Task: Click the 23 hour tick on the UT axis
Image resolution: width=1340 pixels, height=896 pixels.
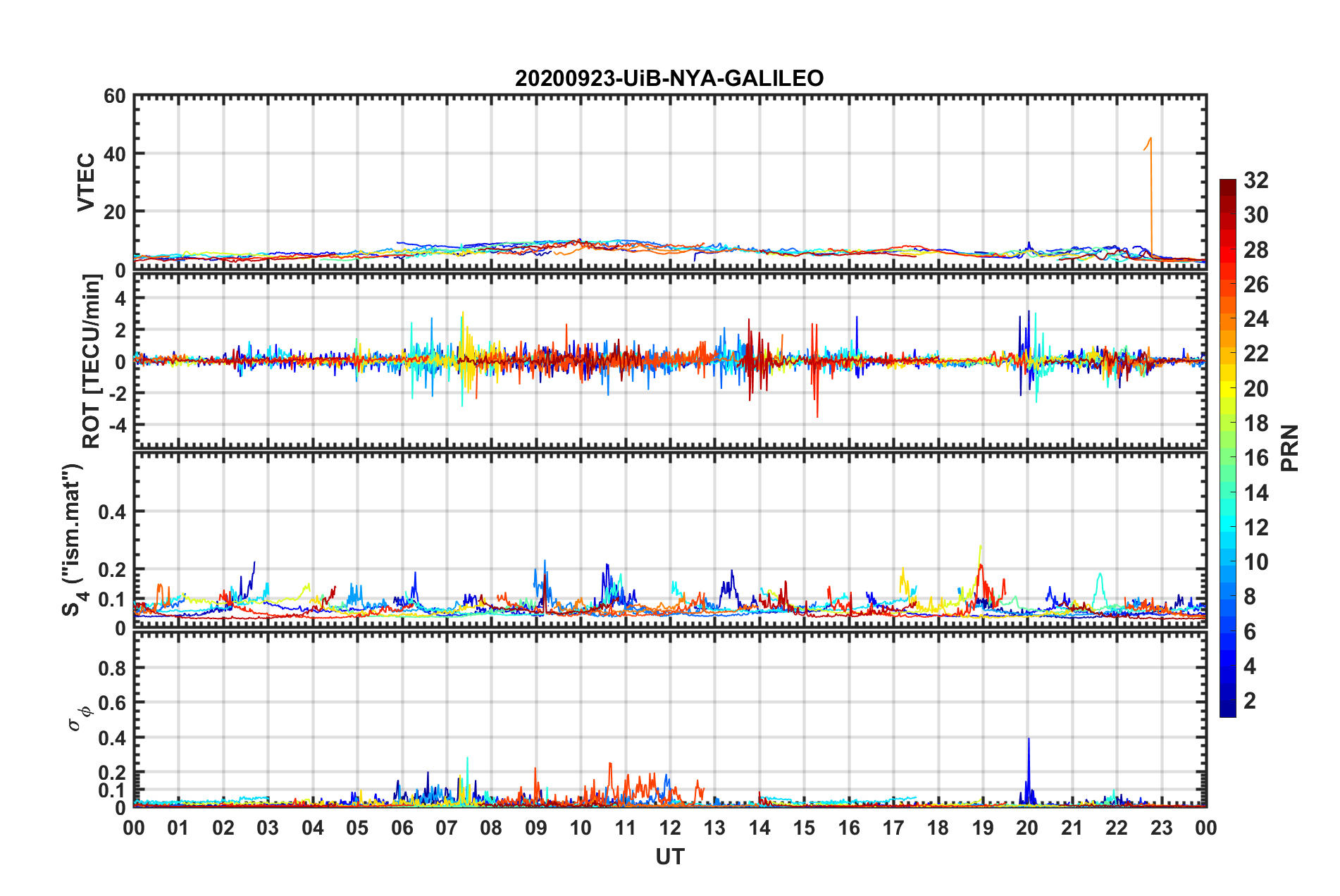Action: 1161,828
